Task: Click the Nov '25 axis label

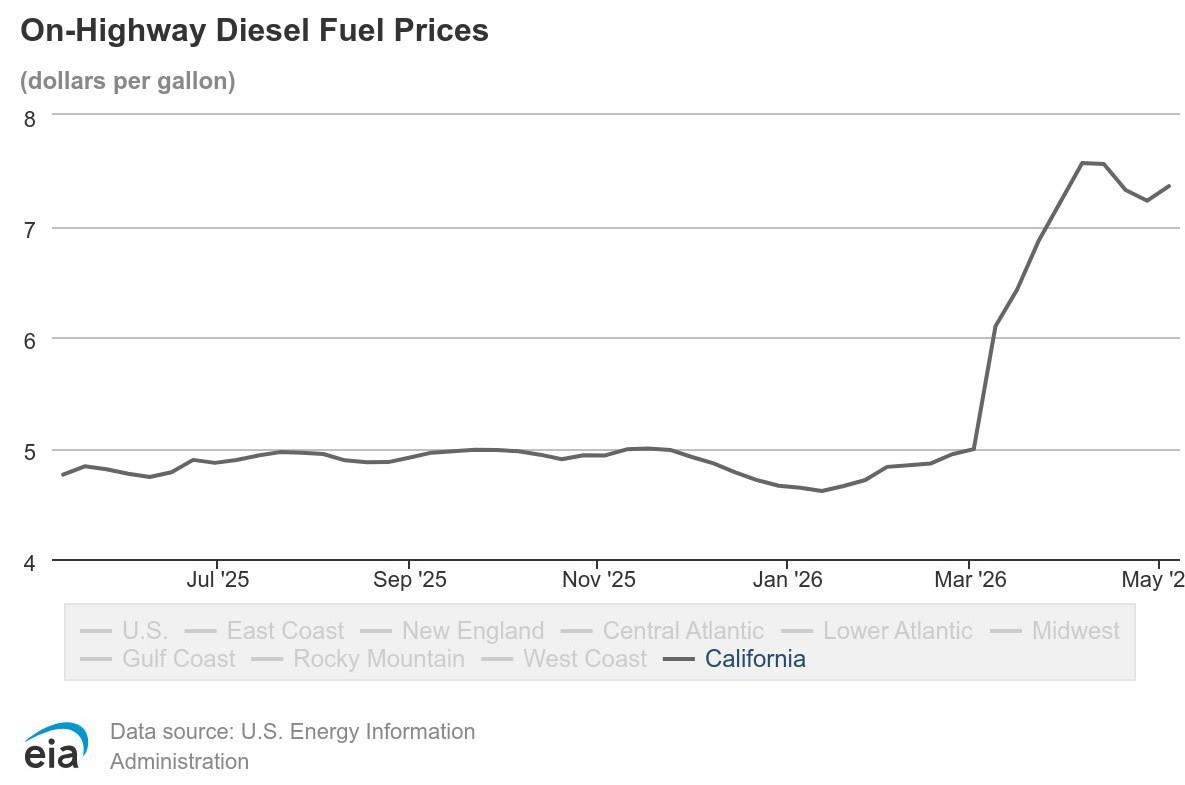Action: coord(599,579)
